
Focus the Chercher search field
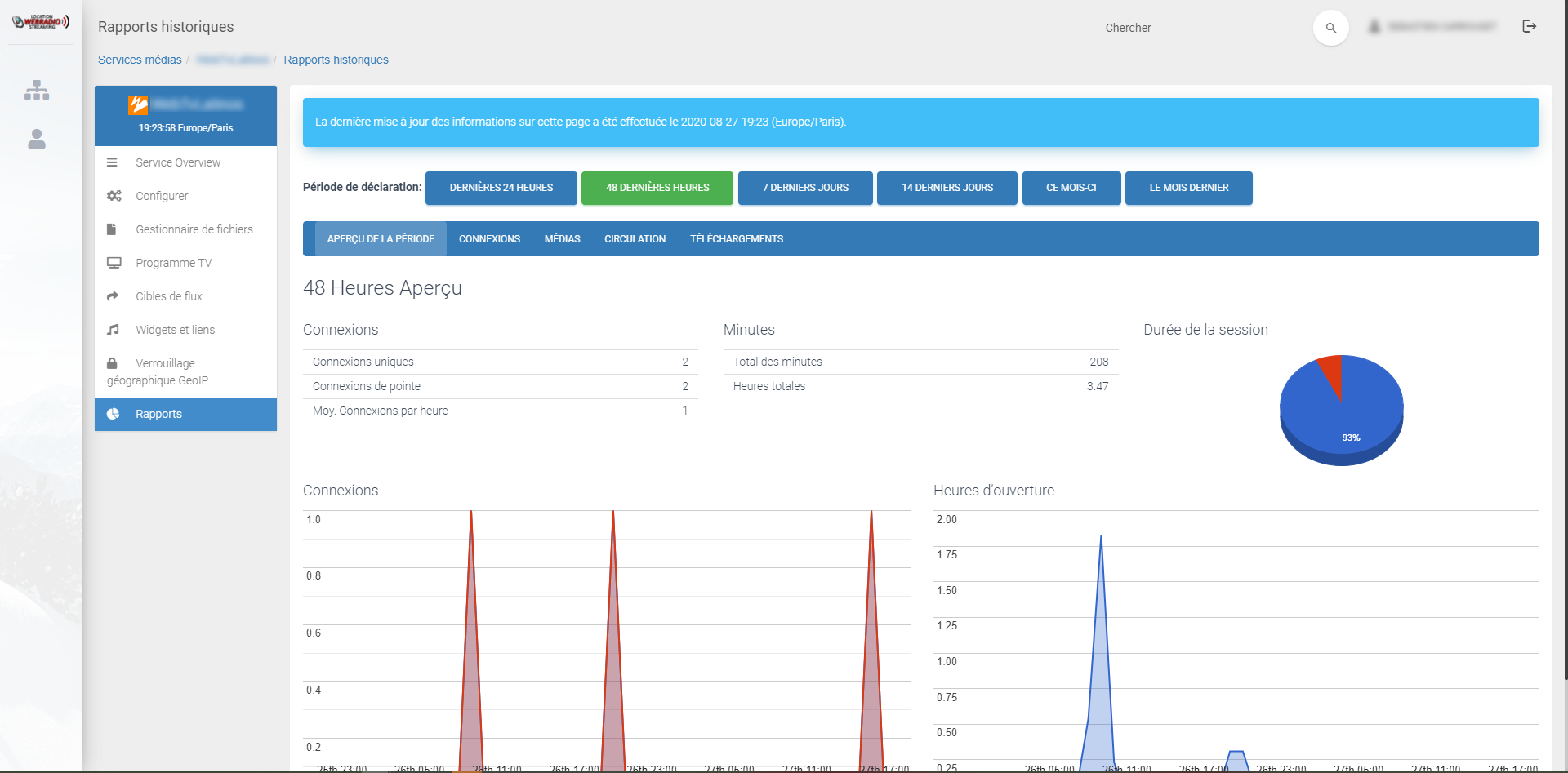1206,28
